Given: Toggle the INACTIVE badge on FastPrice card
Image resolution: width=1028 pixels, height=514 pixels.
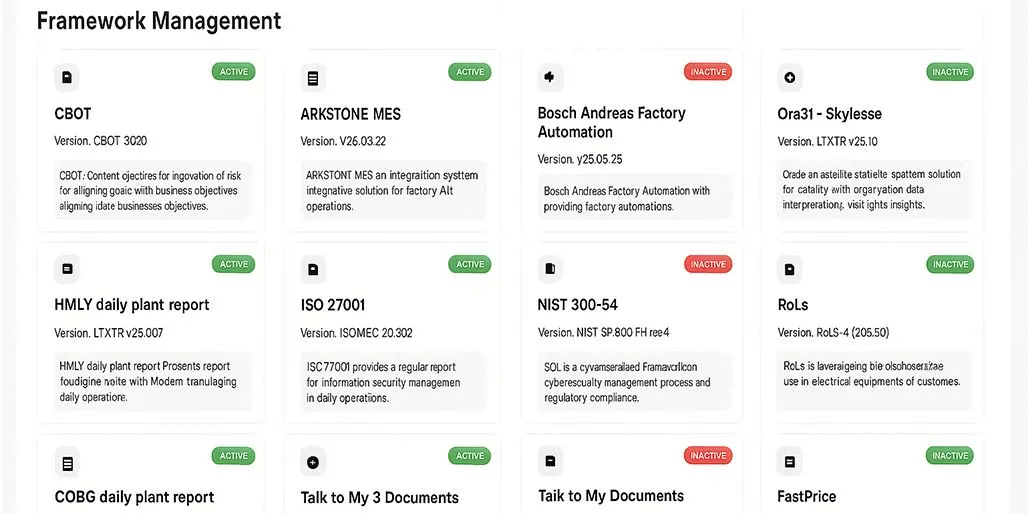Looking at the screenshot, I should (x=950, y=456).
